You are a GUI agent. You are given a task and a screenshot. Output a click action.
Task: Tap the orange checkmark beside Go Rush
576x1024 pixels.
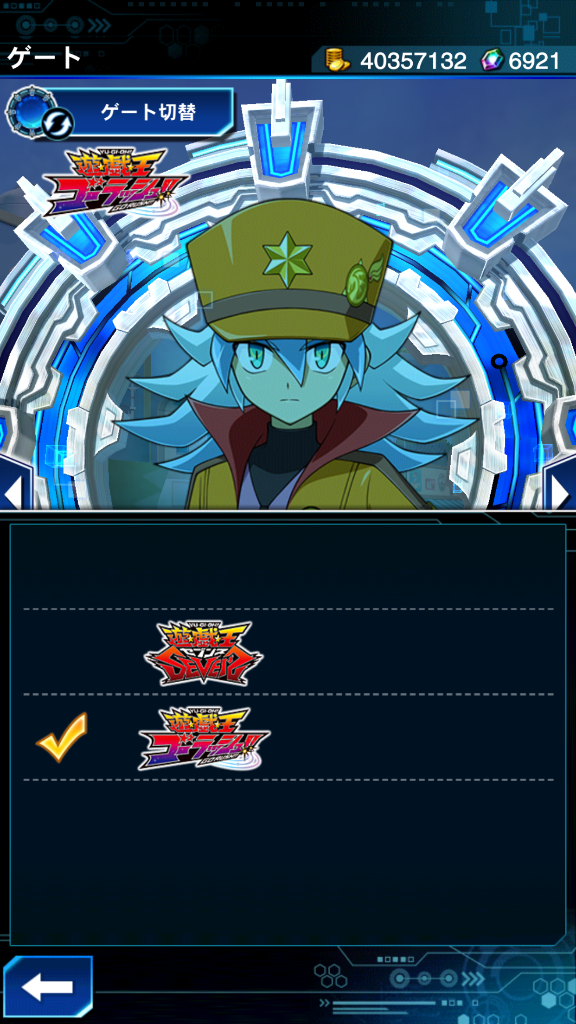(62, 737)
